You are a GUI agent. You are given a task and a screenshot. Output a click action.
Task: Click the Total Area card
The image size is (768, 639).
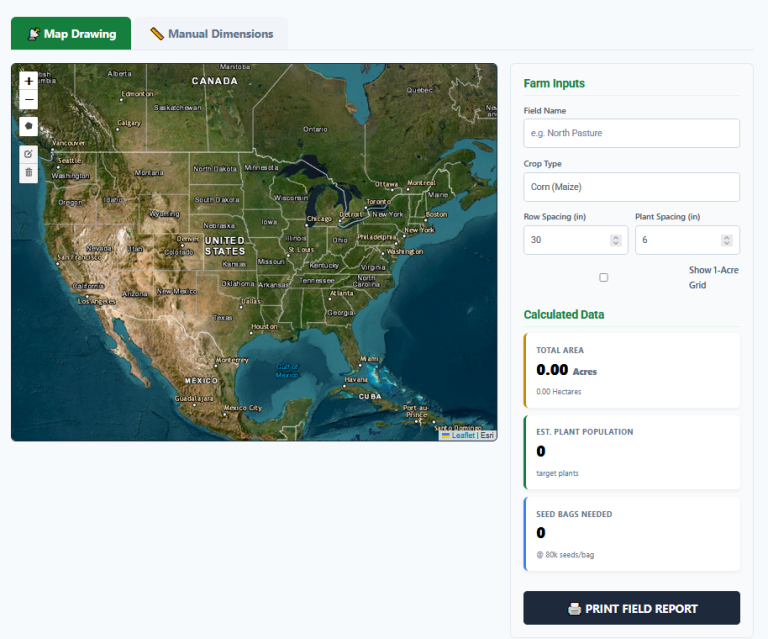631,371
